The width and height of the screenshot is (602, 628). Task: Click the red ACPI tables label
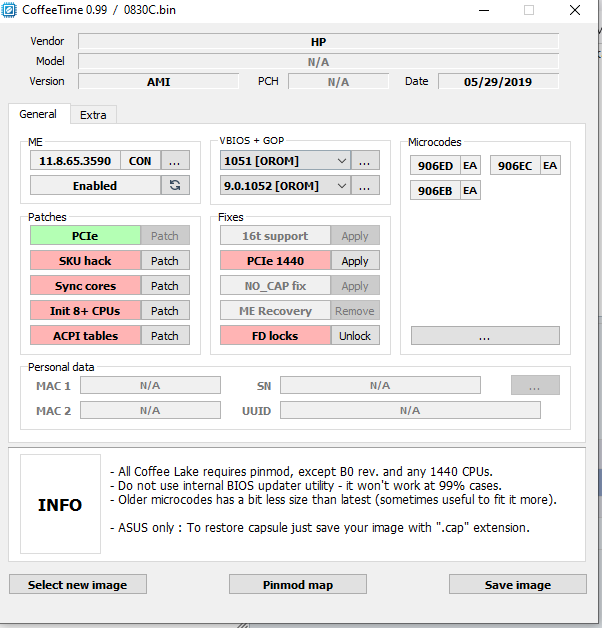pyautogui.click(x=85, y=336)
